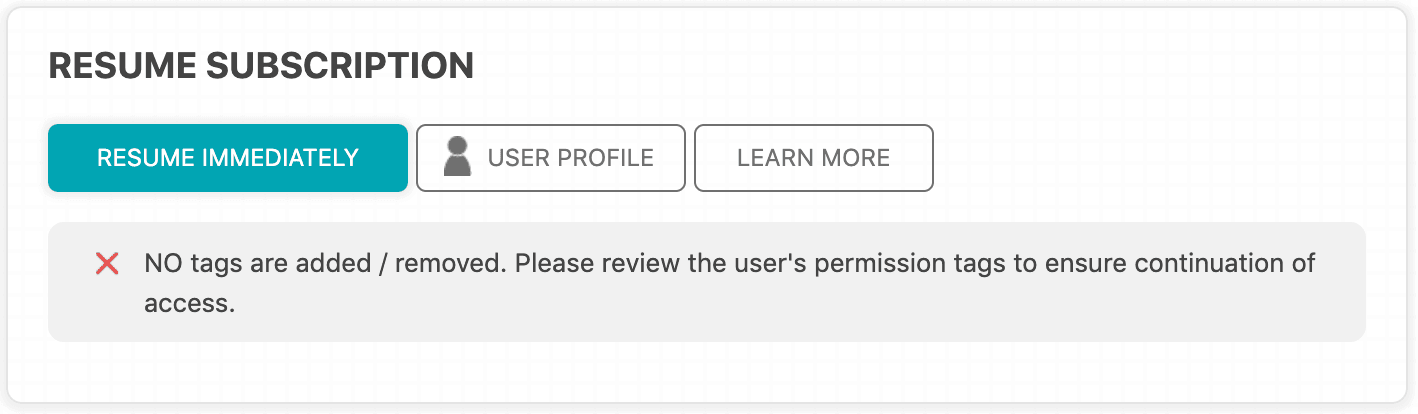The width and height of the screenshot is (1418, 414).
Task: Click the white card area below the notice
Action: 707,372
